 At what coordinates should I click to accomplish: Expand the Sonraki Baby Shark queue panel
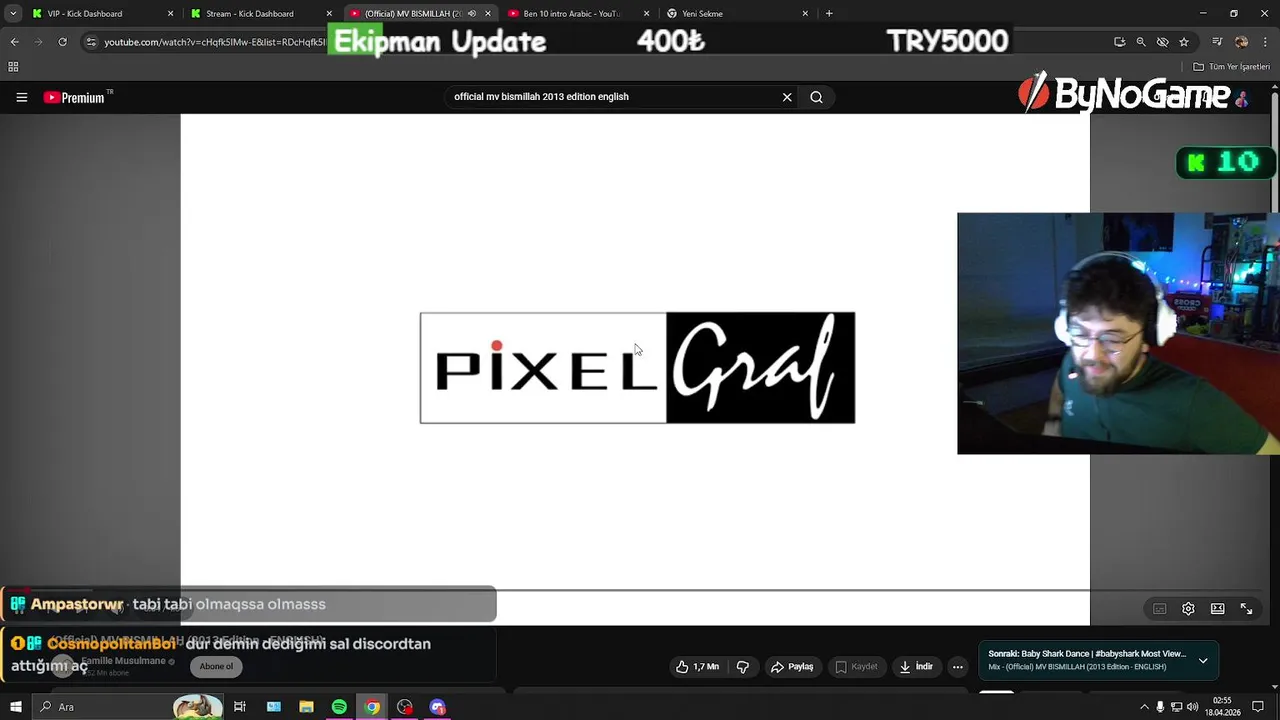click(x=1203, y=661)
